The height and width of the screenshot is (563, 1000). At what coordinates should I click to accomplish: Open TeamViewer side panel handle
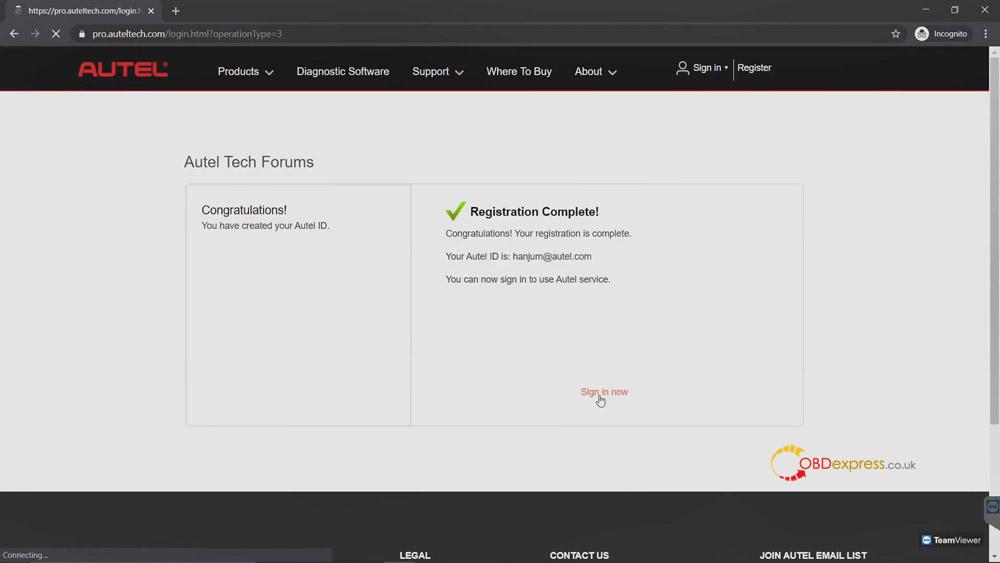992,508
